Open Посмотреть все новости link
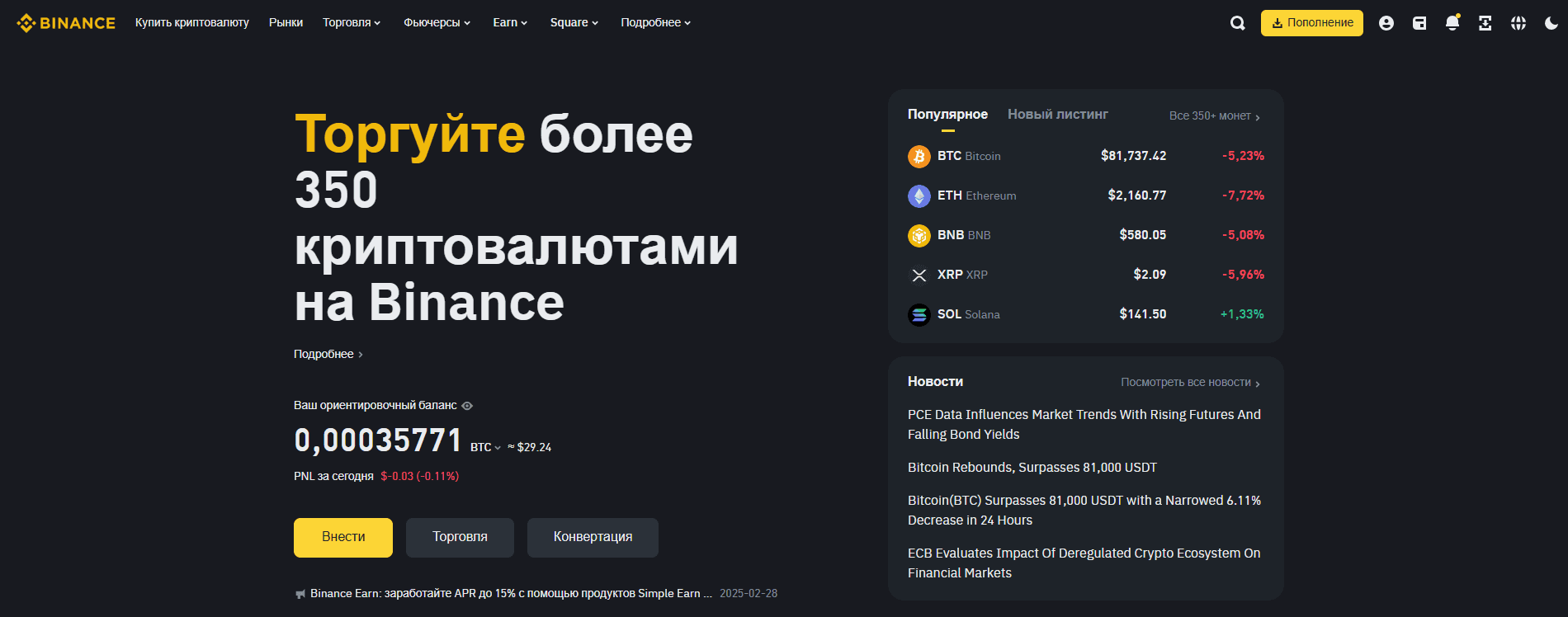1568x617 pixels. pyautogui.click(x=1190, y=383)
